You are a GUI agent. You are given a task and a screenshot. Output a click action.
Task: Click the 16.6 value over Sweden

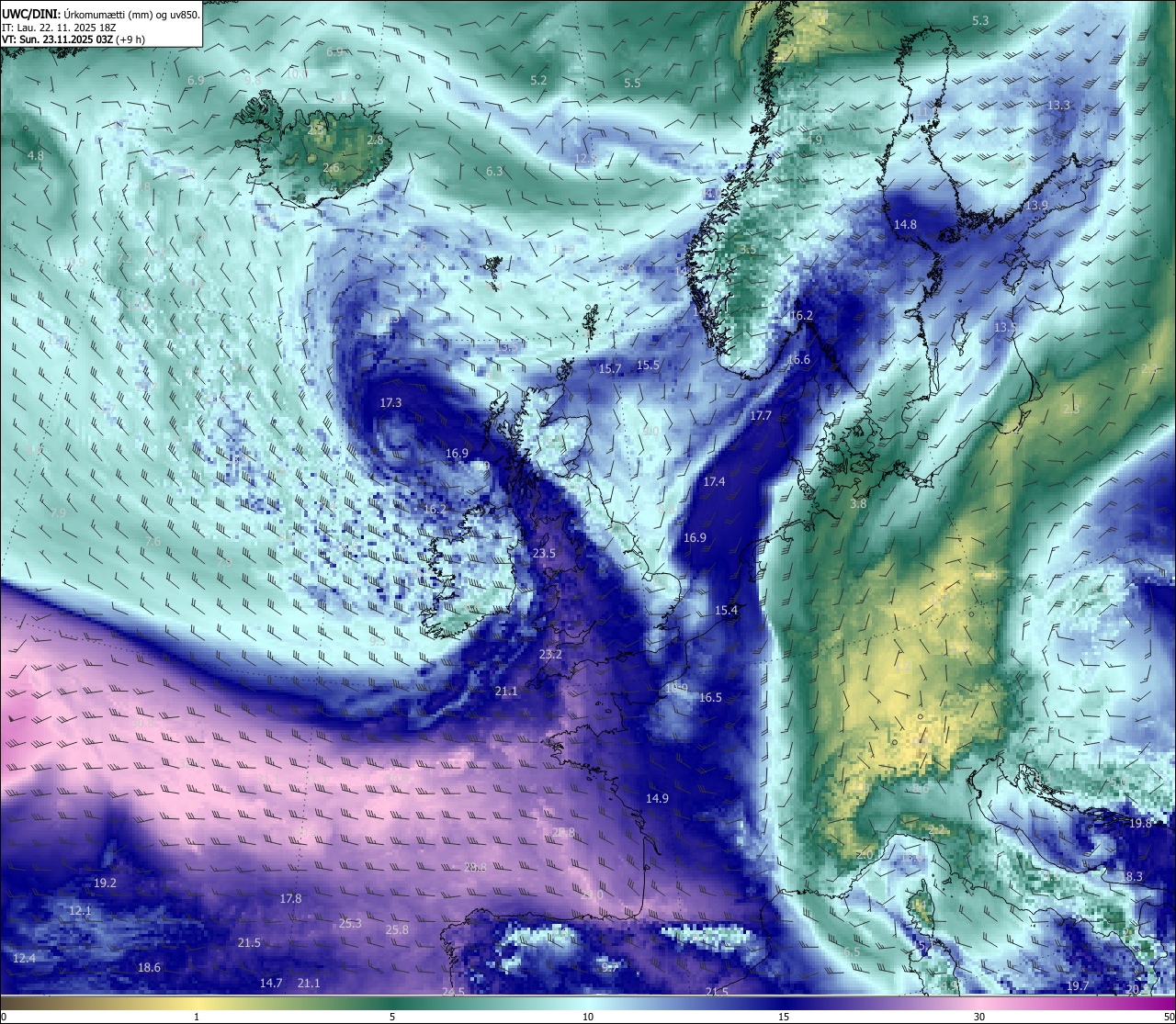(x=798, y=361)
